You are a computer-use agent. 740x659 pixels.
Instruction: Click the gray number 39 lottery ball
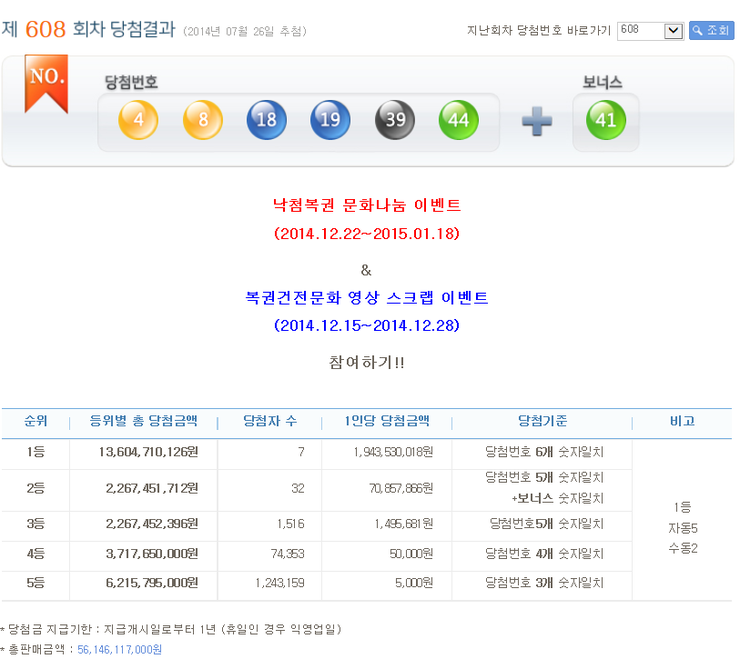[x=395, y=120]
